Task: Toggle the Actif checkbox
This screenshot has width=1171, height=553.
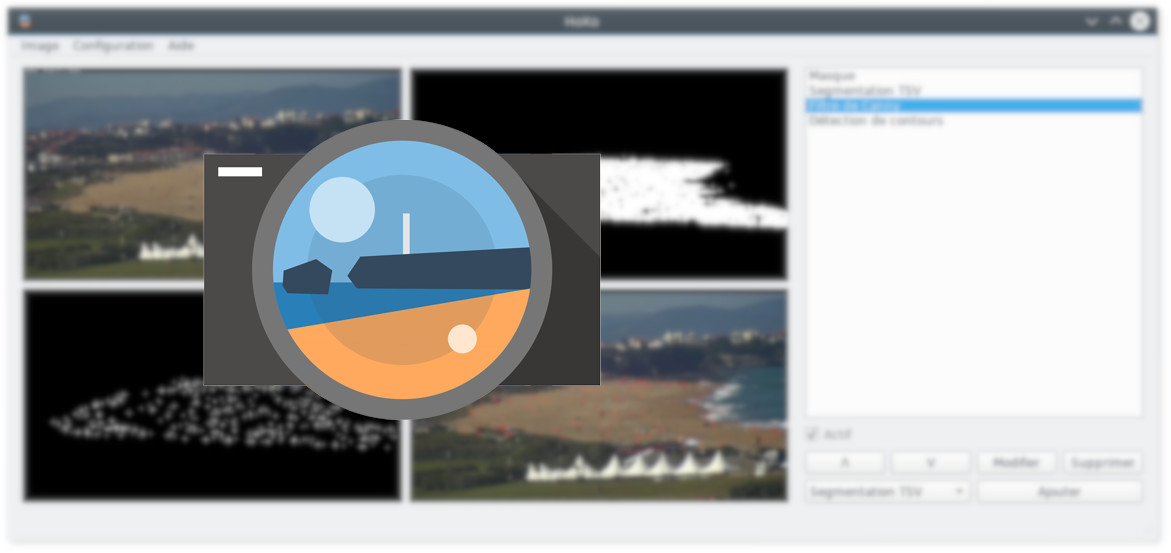Action: 813,435
